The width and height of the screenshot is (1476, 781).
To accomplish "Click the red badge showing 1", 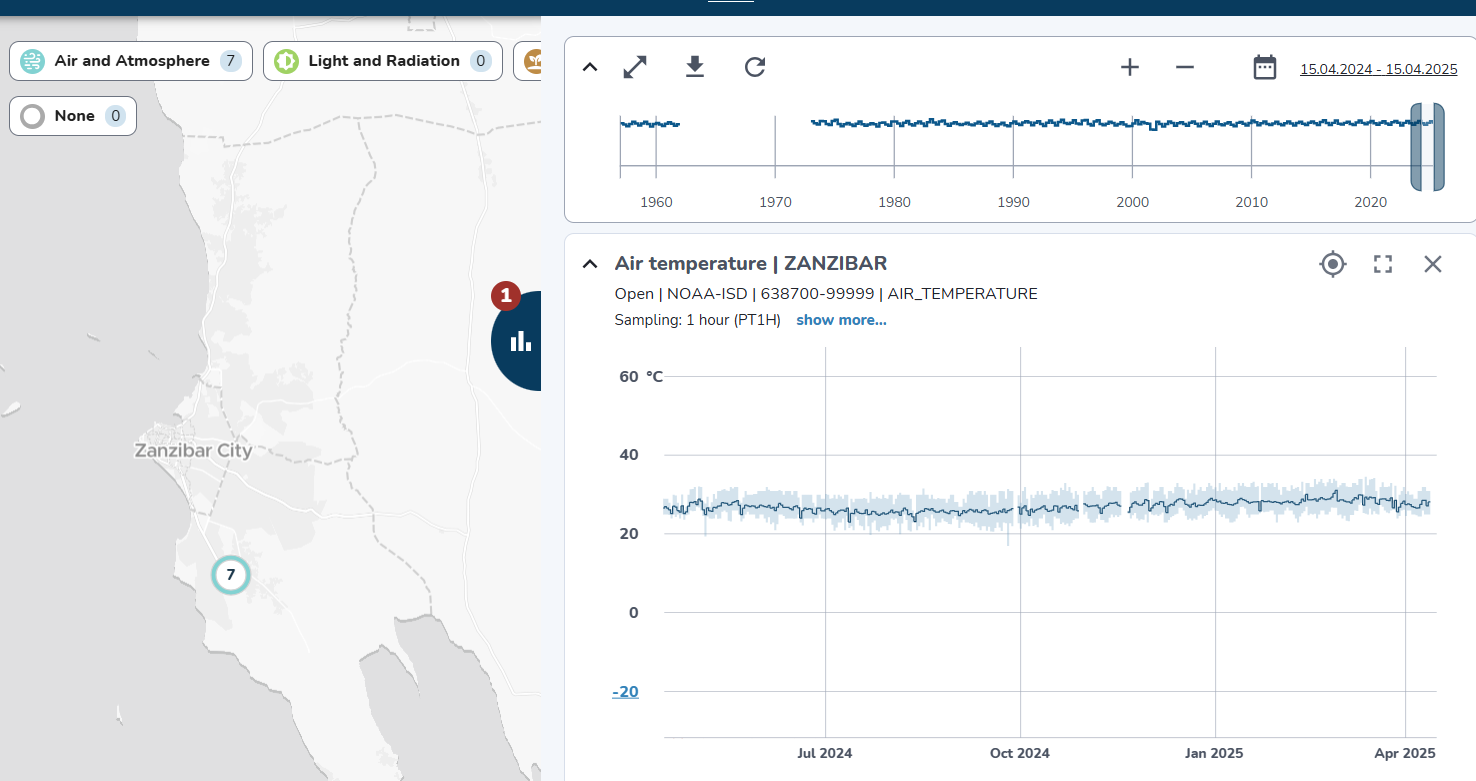I will coord(506,296).
